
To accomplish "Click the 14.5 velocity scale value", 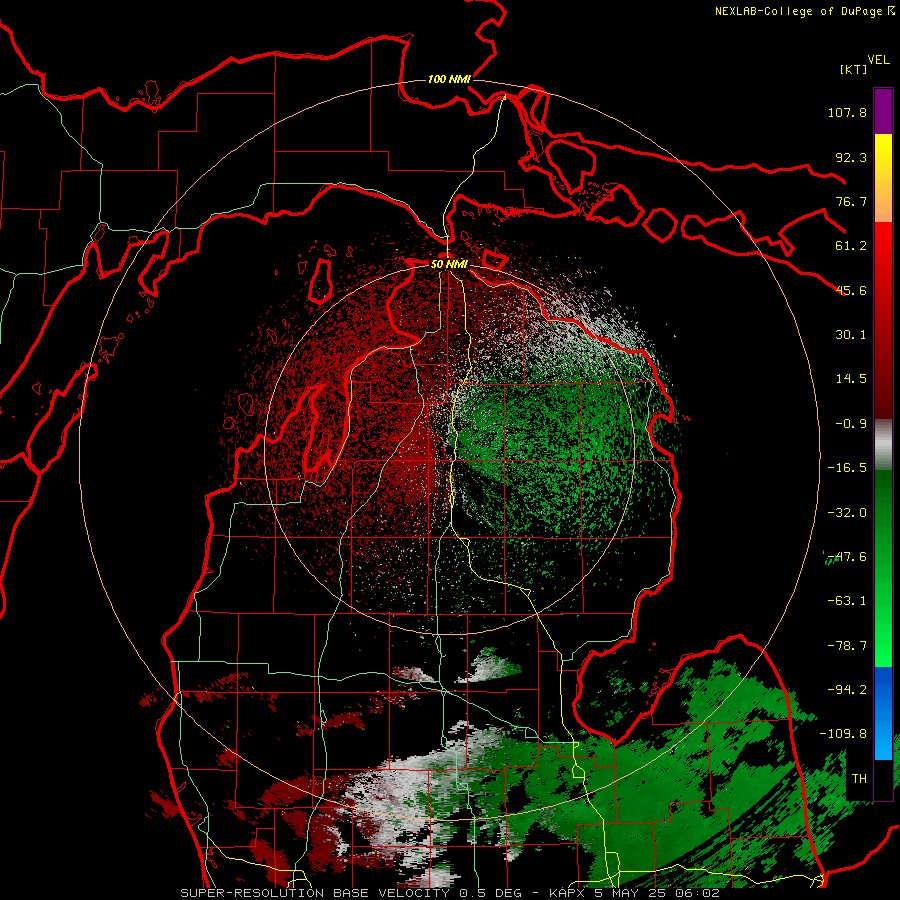I will [x=851, y=379].
